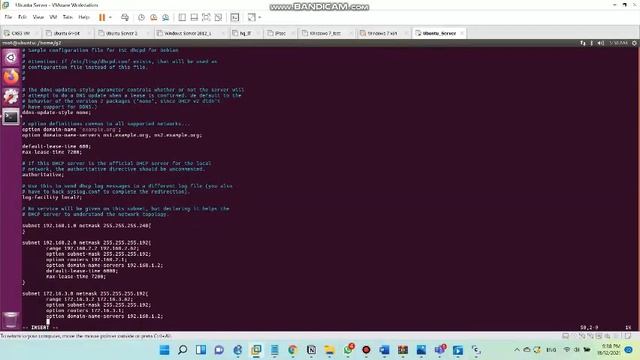Click Send Ctrl+Alt+Del toolbar icon
The width and height of the screenshot is (640, 360).
click(125, 17)
